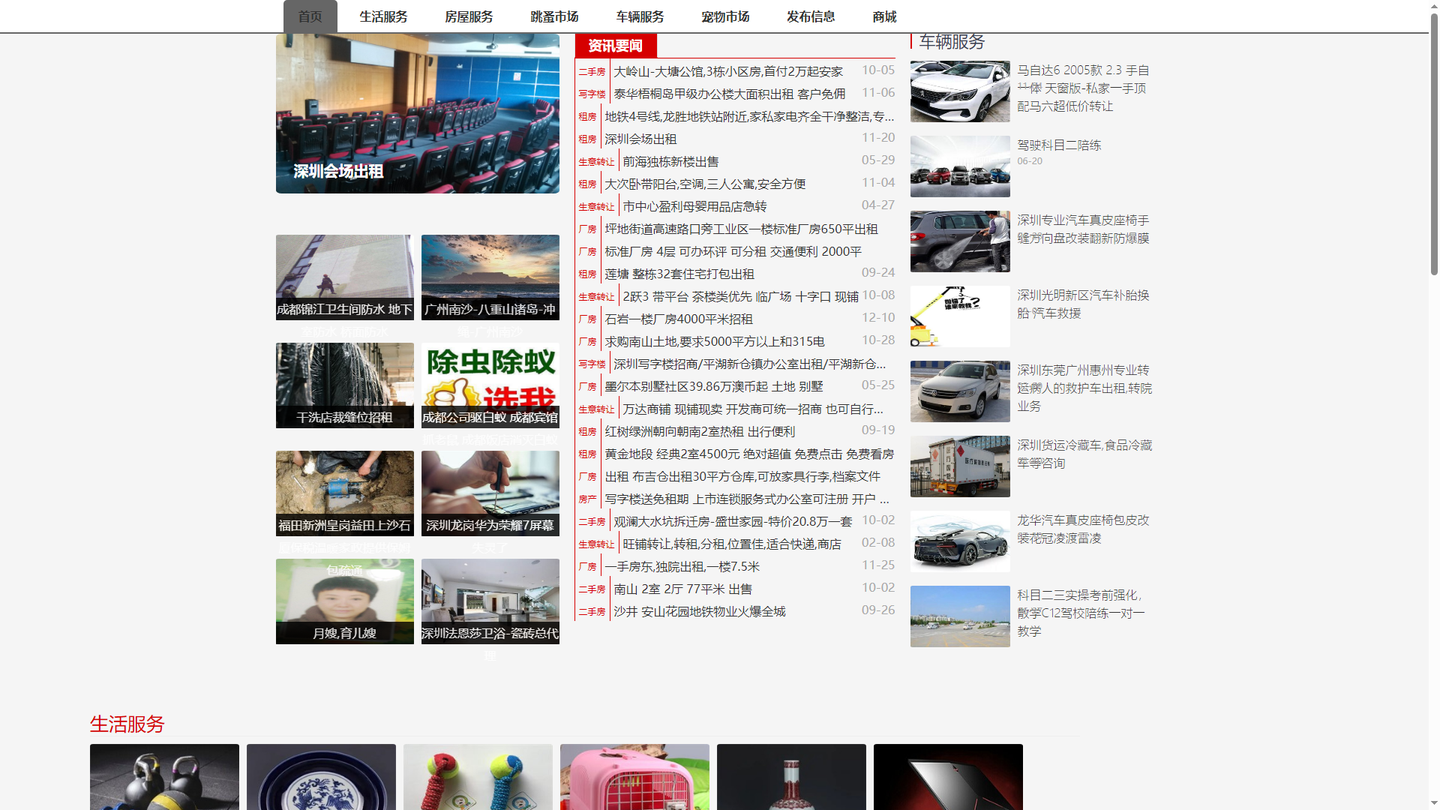1440x810 pixels.
Task: Open the 月嫂,育儿嫂 thumbnail
Action: click(x=345, y=601)
